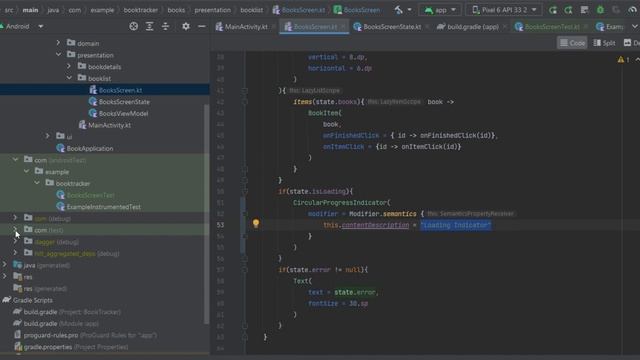Show hidden editor tabs chevron
Screen dimensions: 640x360
(x=635, y=27)
